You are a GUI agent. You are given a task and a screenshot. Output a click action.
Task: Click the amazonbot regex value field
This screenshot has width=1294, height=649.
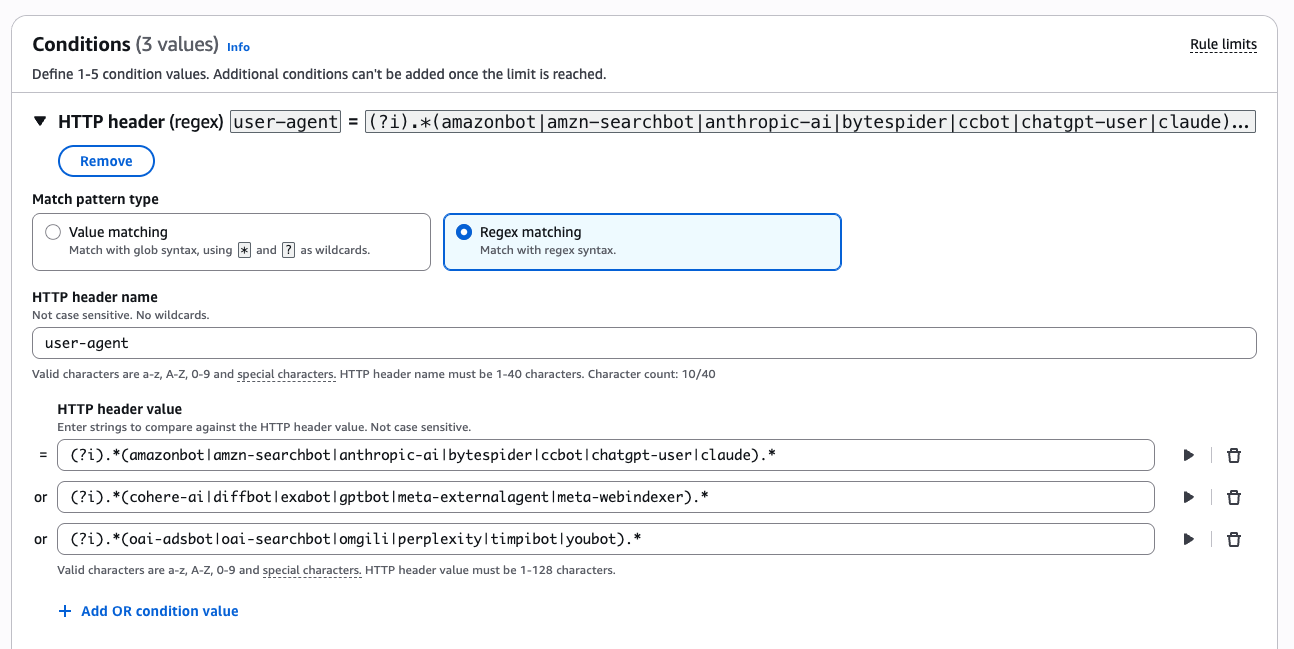pos(606,455)
